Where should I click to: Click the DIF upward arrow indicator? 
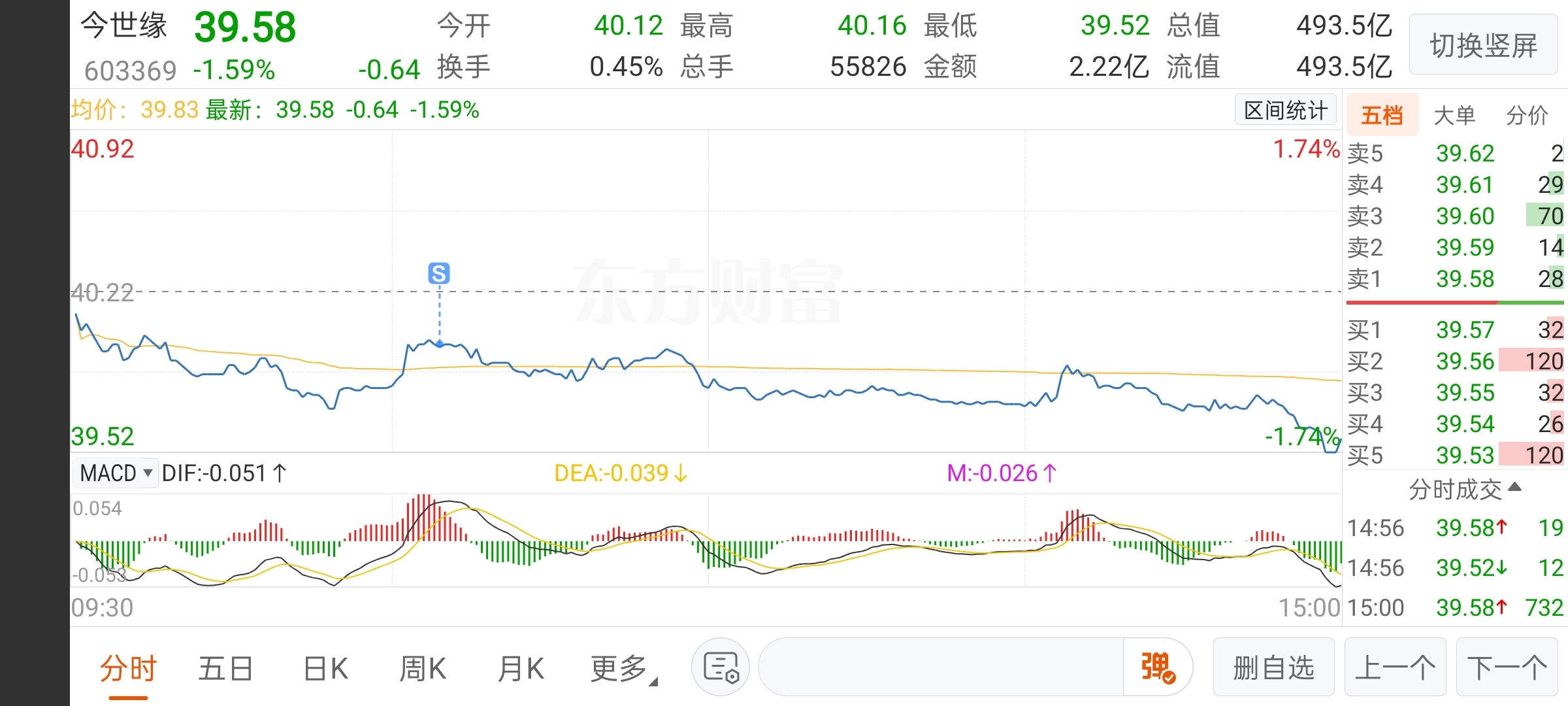[x=280, y=473]
